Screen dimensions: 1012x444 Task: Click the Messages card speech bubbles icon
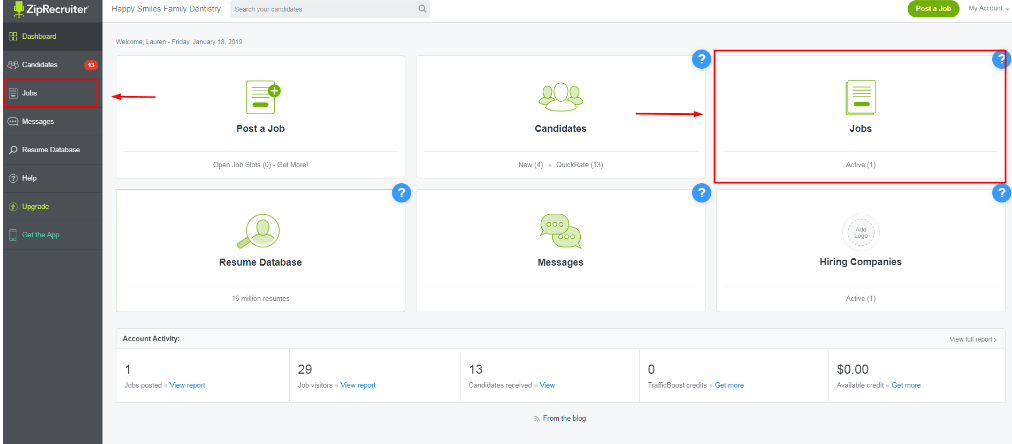pyautogui.click(x=560, y=231)
